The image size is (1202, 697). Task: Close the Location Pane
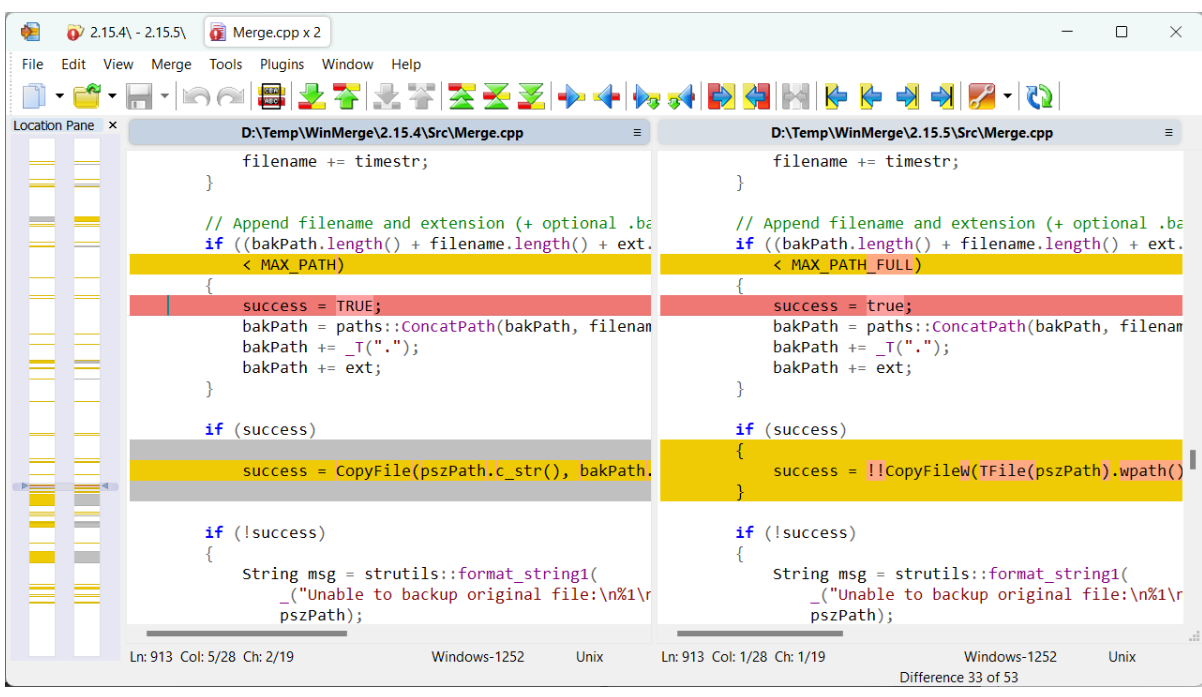pyautogui.click(x=112, y=125)
